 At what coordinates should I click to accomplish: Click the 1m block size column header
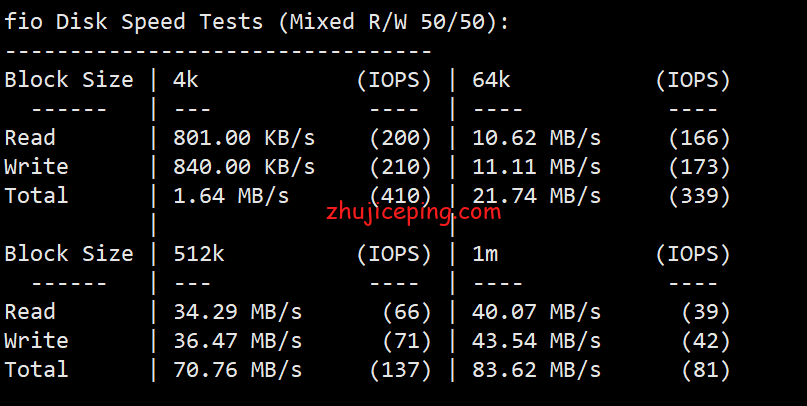[x=485, y=254]
